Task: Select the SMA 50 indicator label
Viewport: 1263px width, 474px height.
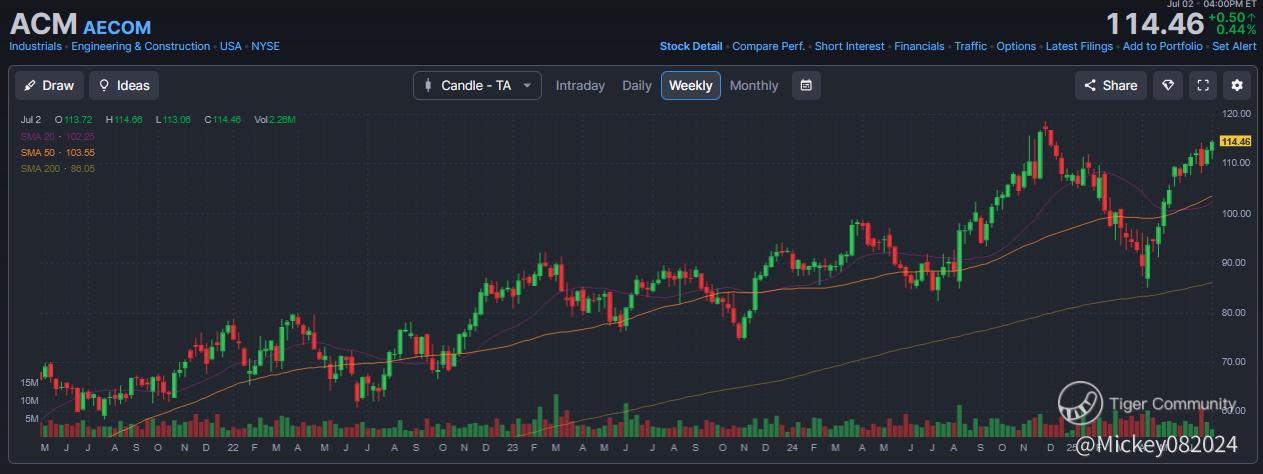Action: [57, 152]
